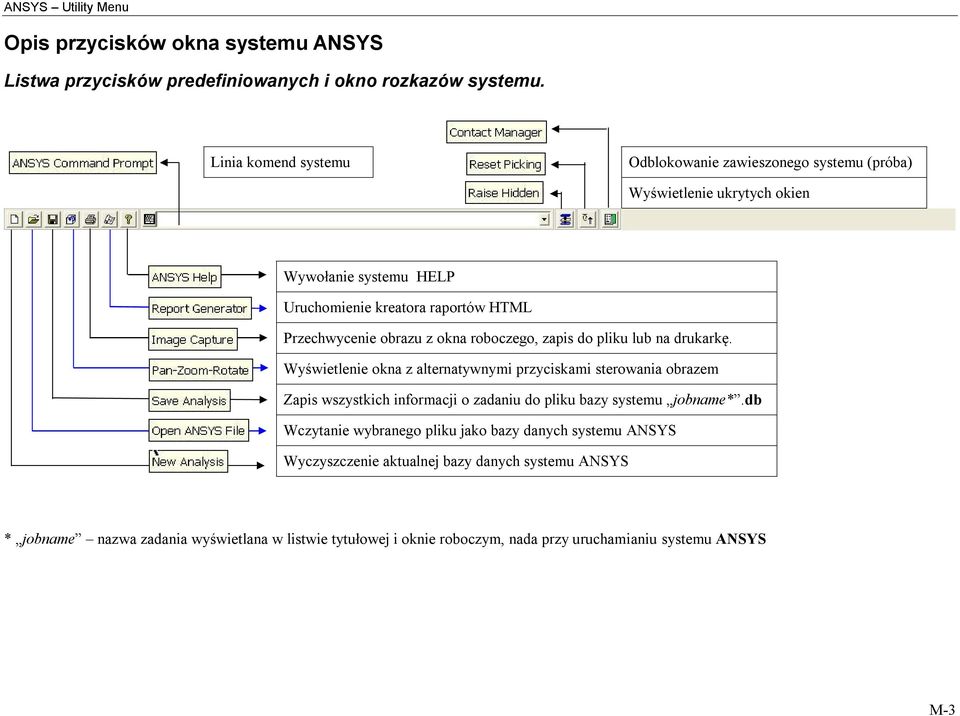Click the Reset Picking toolbar icon
This screenshot has height=716, width=960.
(588, 219)
